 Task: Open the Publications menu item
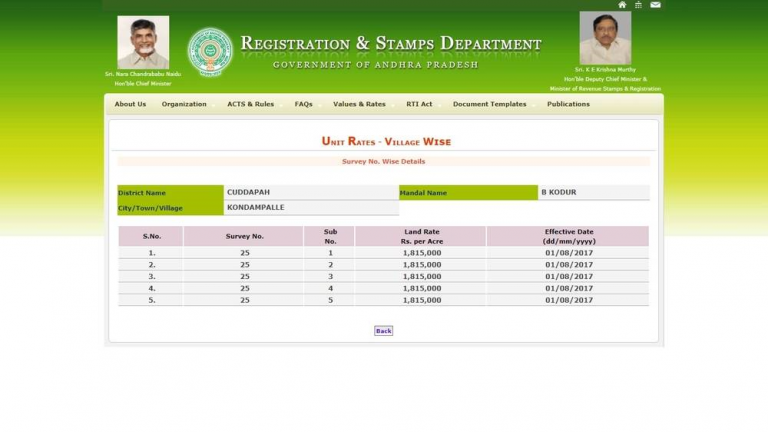tap(568, 104)
